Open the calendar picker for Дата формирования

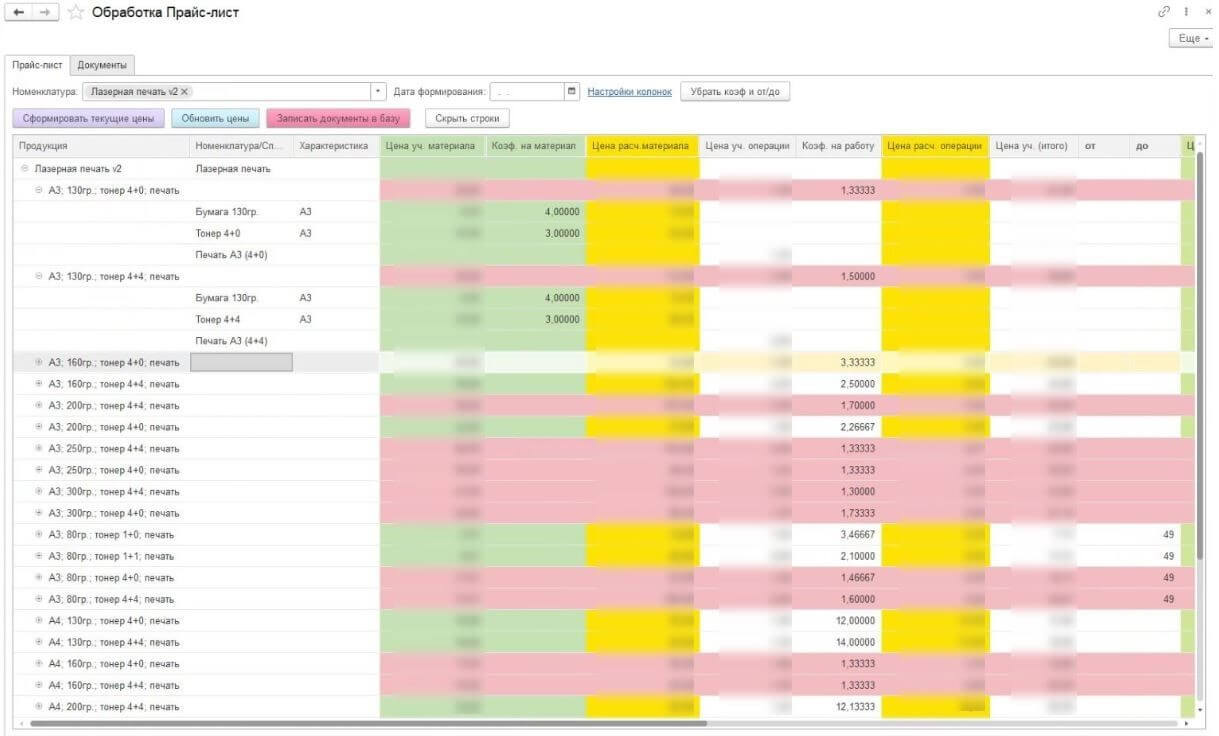tap(572, 91)
